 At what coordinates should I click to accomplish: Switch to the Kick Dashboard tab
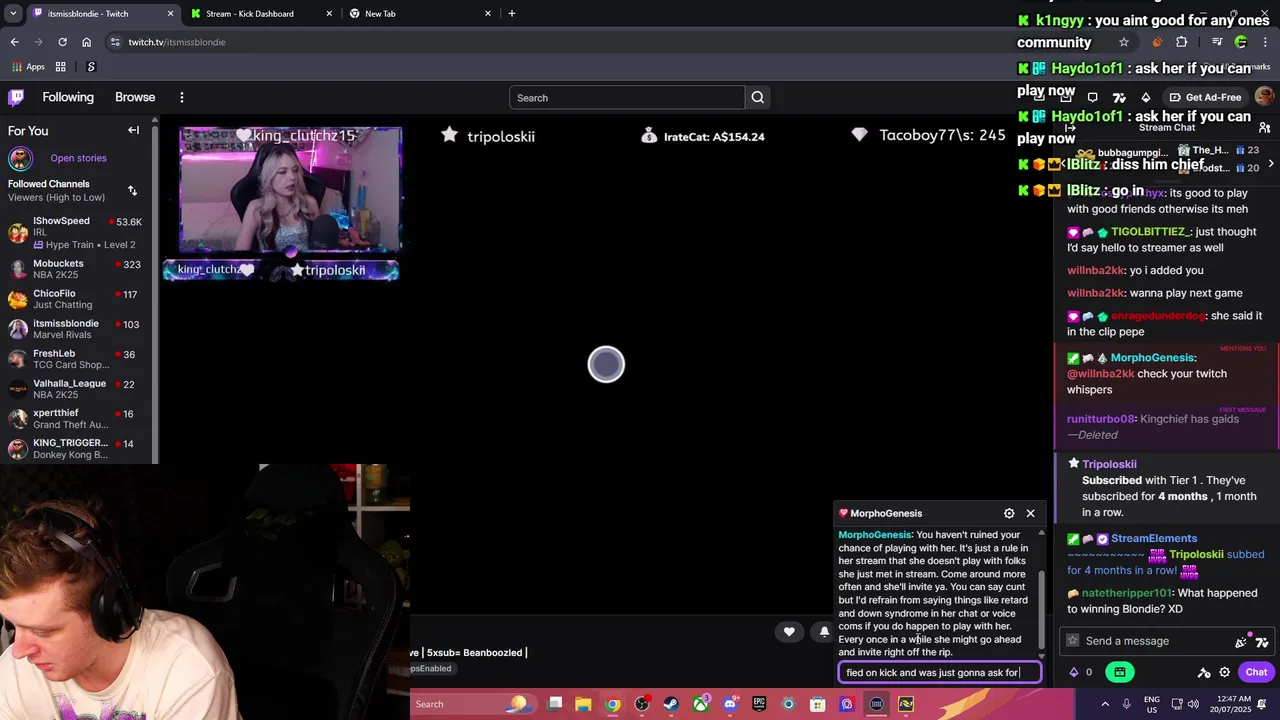click(260, 14)
